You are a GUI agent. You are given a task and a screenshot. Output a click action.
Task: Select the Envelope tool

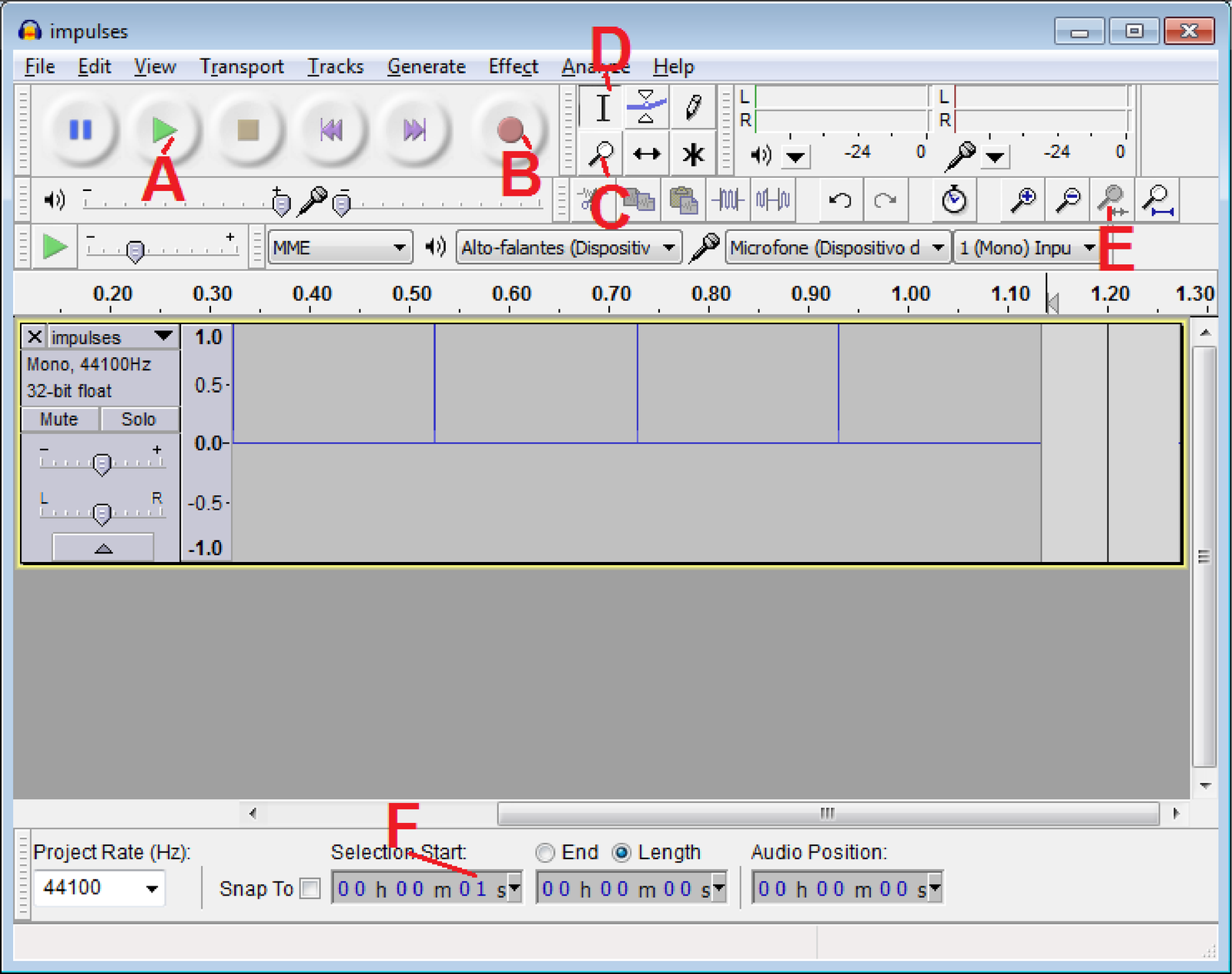click(x=646, y=108)
